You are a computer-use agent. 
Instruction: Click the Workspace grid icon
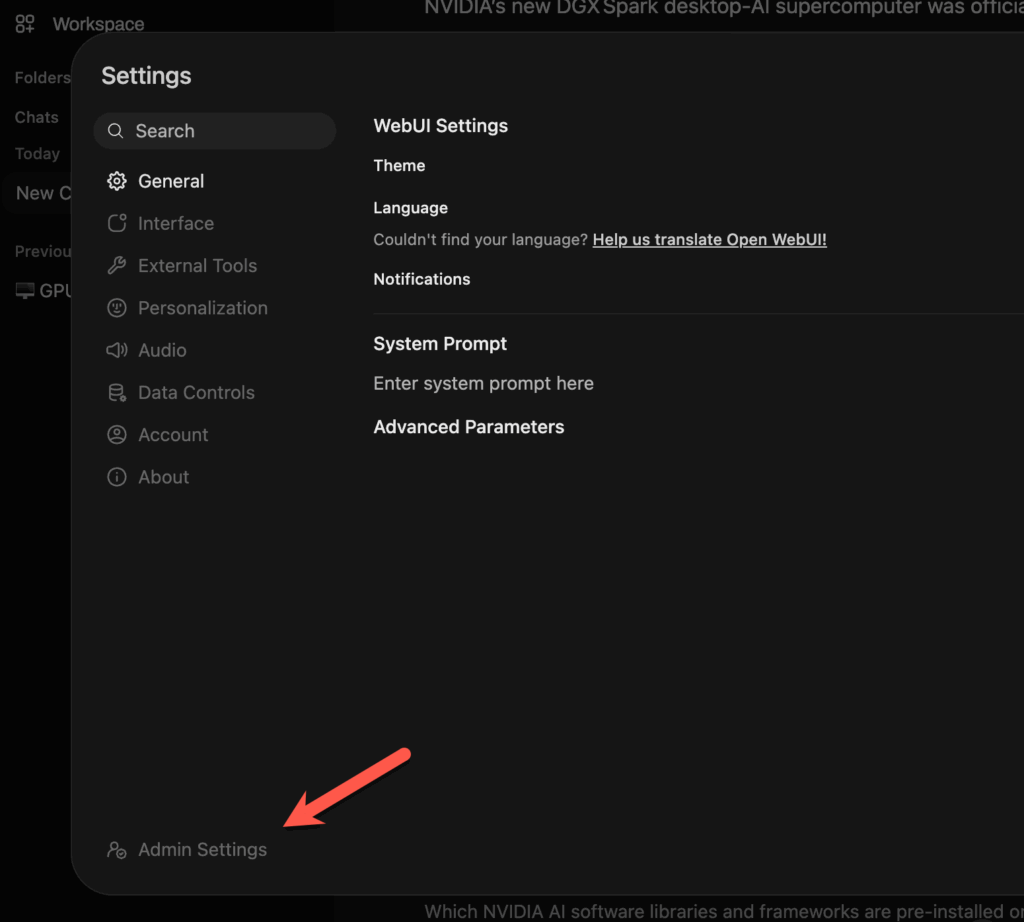tap(25, 24)
